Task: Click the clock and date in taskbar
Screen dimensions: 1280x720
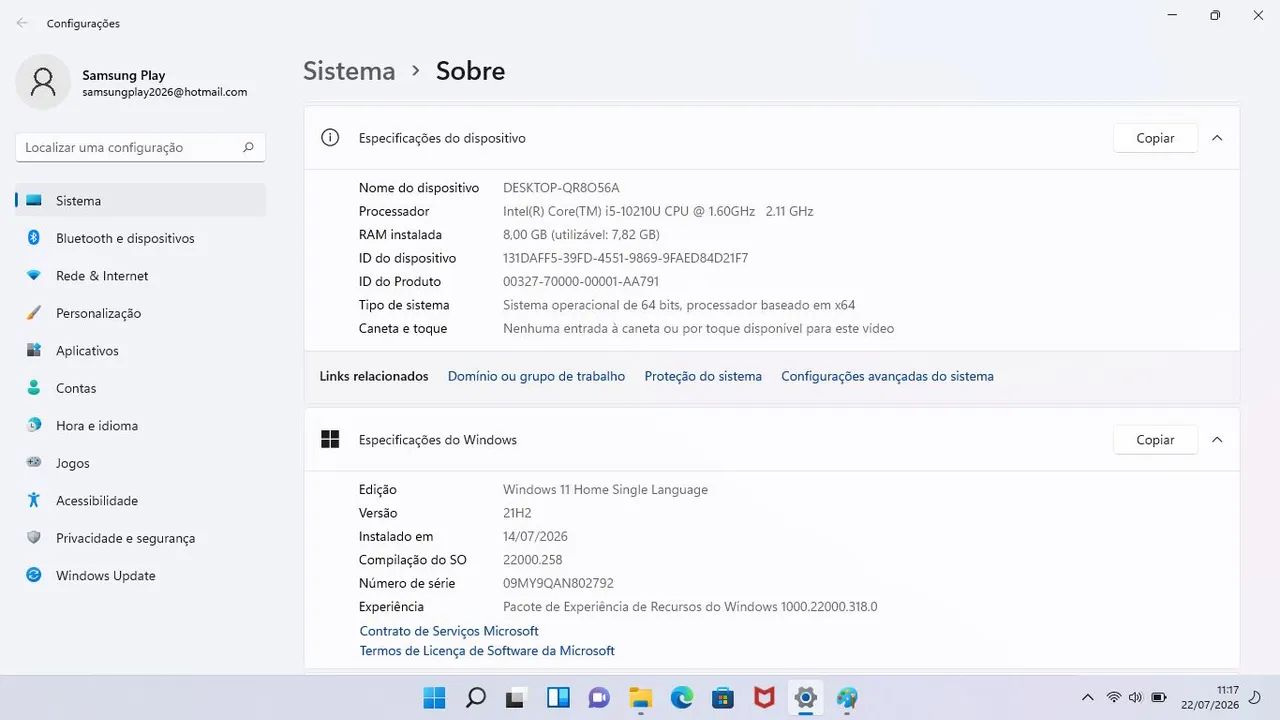Action: click(1209, 697)
